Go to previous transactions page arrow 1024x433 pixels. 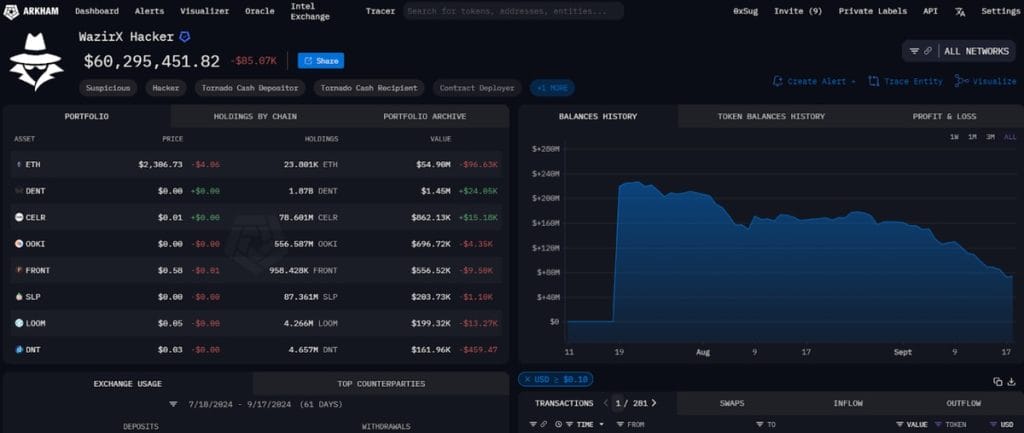pyautogui.click(x=605, y=404)
